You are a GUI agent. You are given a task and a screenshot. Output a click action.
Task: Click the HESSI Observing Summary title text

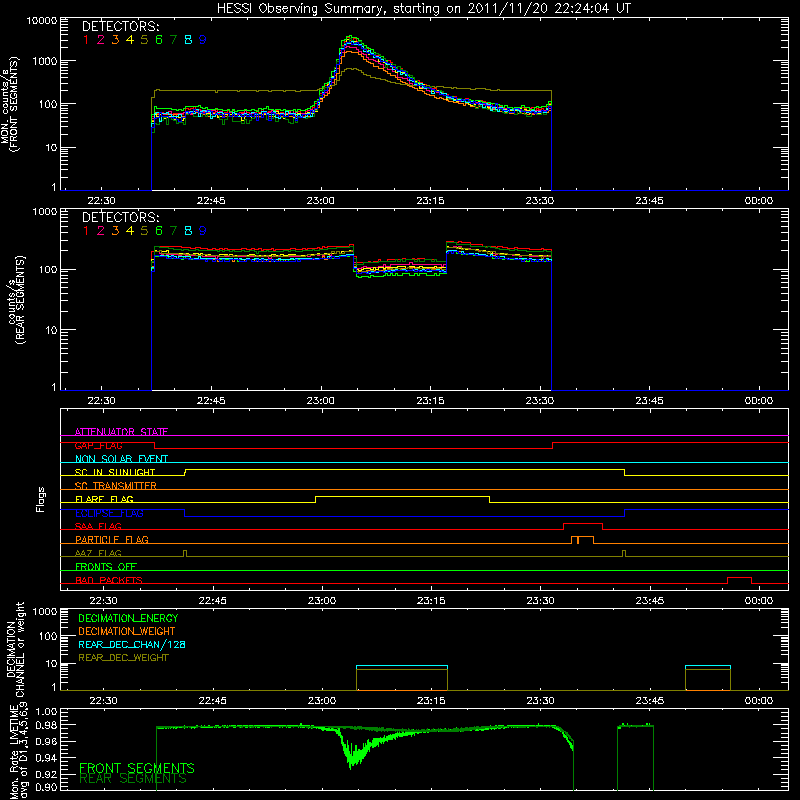[423, 8]
